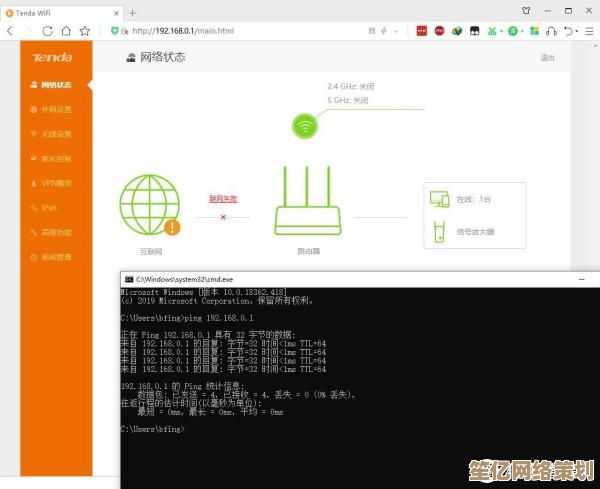Click the Internet globe icon
The width and height of the screenshot is (600, 489).
(147, 204)
